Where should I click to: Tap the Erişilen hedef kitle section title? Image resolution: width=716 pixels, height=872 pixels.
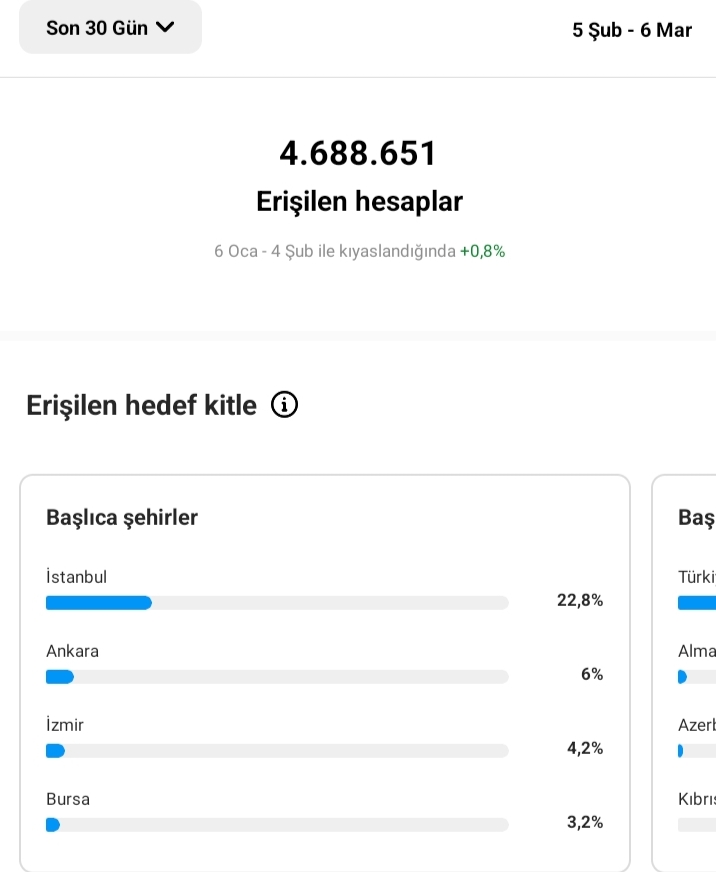(141, 405)
